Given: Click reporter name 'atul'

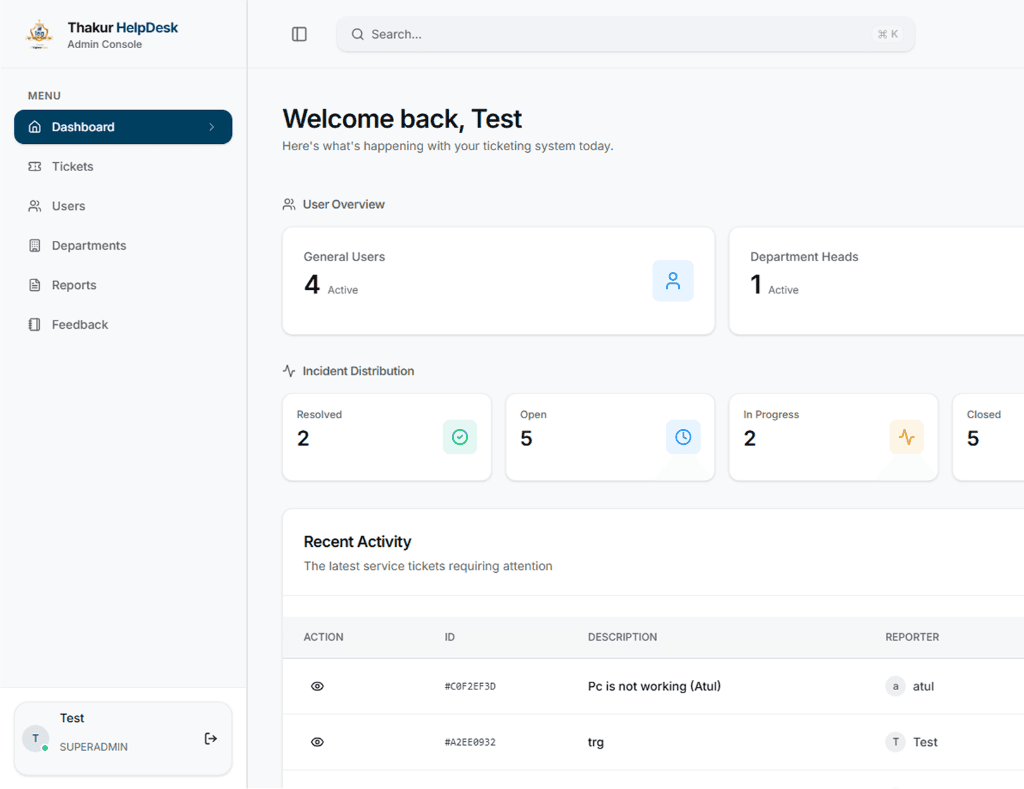Looking at the screenshot, I should (923, 686).
